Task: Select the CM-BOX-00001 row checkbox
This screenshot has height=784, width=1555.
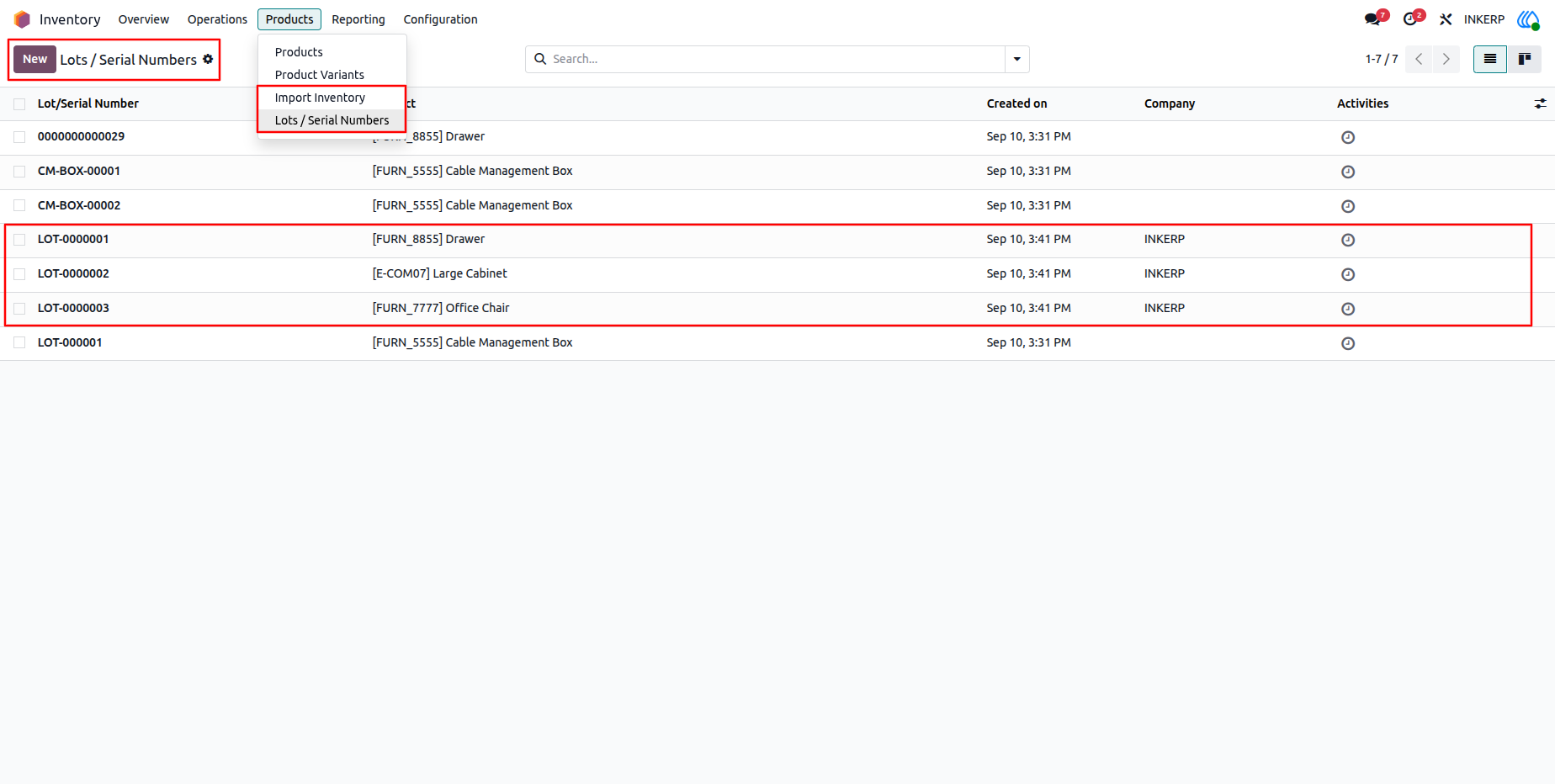Action: (19, 172)
